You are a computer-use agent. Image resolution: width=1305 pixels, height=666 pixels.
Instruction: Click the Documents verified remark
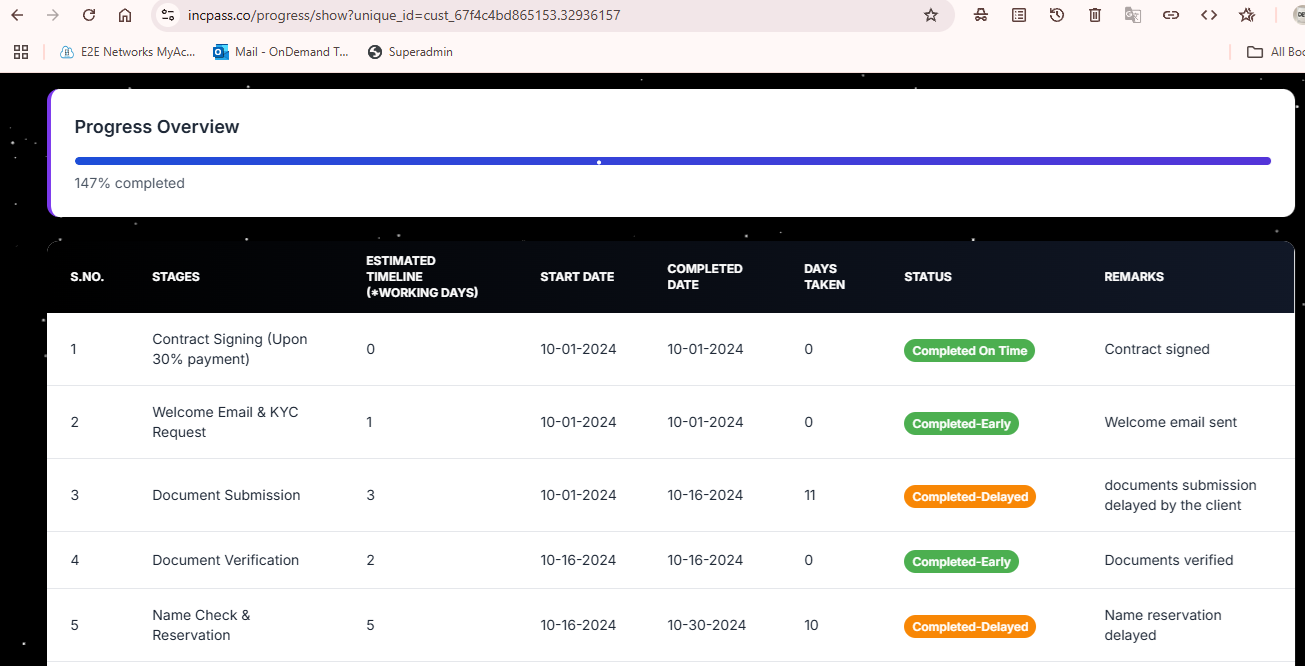[1169, 560]
